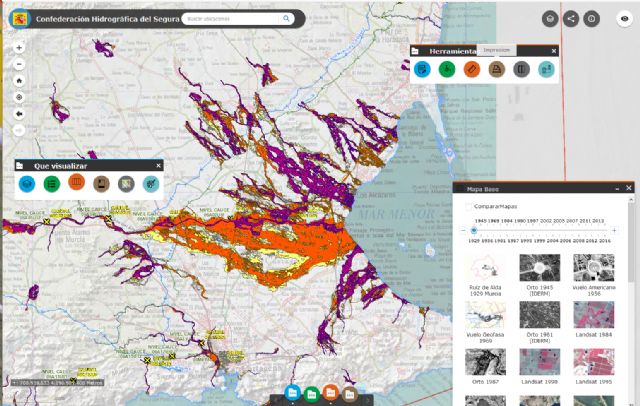Collapse the Mapa Base panel
640x406 pixels.
616,187
